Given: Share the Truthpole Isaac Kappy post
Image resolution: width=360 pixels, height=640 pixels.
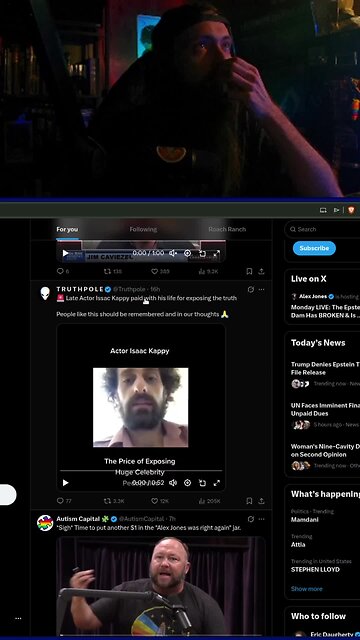Looking at the screenshot, I should click(x=261, y=501).
